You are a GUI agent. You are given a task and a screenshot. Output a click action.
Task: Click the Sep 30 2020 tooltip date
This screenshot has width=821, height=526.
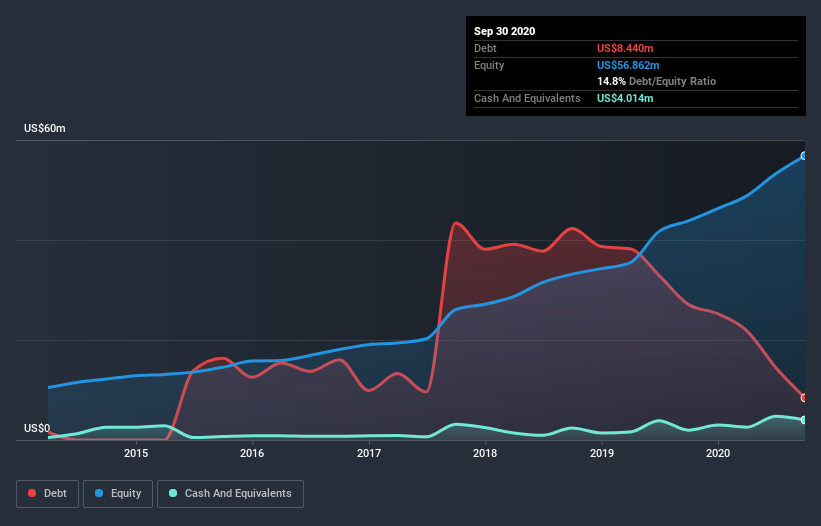[504, 31]
